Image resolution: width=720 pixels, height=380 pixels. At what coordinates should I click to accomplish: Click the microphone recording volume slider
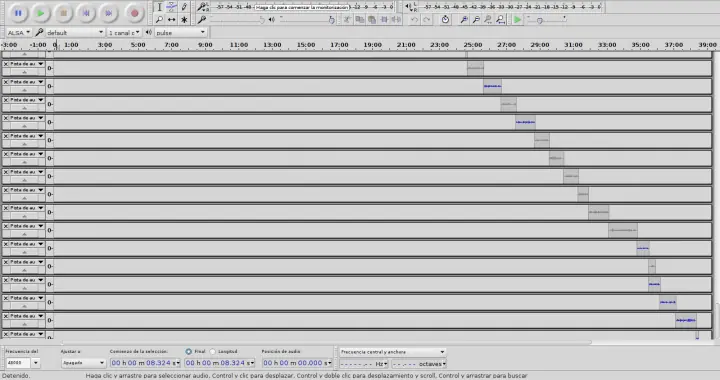(x=237, y=19)
